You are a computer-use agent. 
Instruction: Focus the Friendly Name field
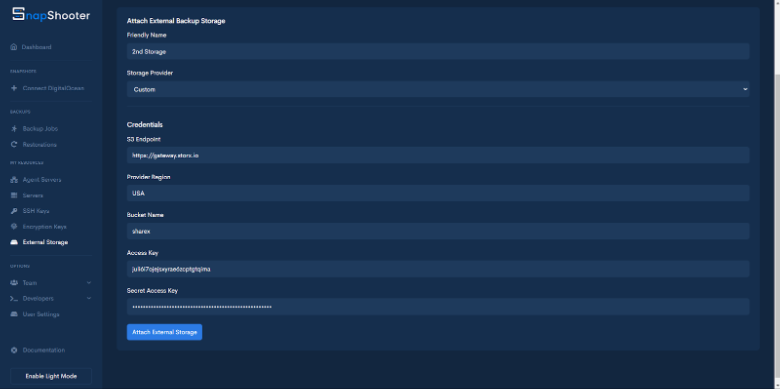coord(438,51)
